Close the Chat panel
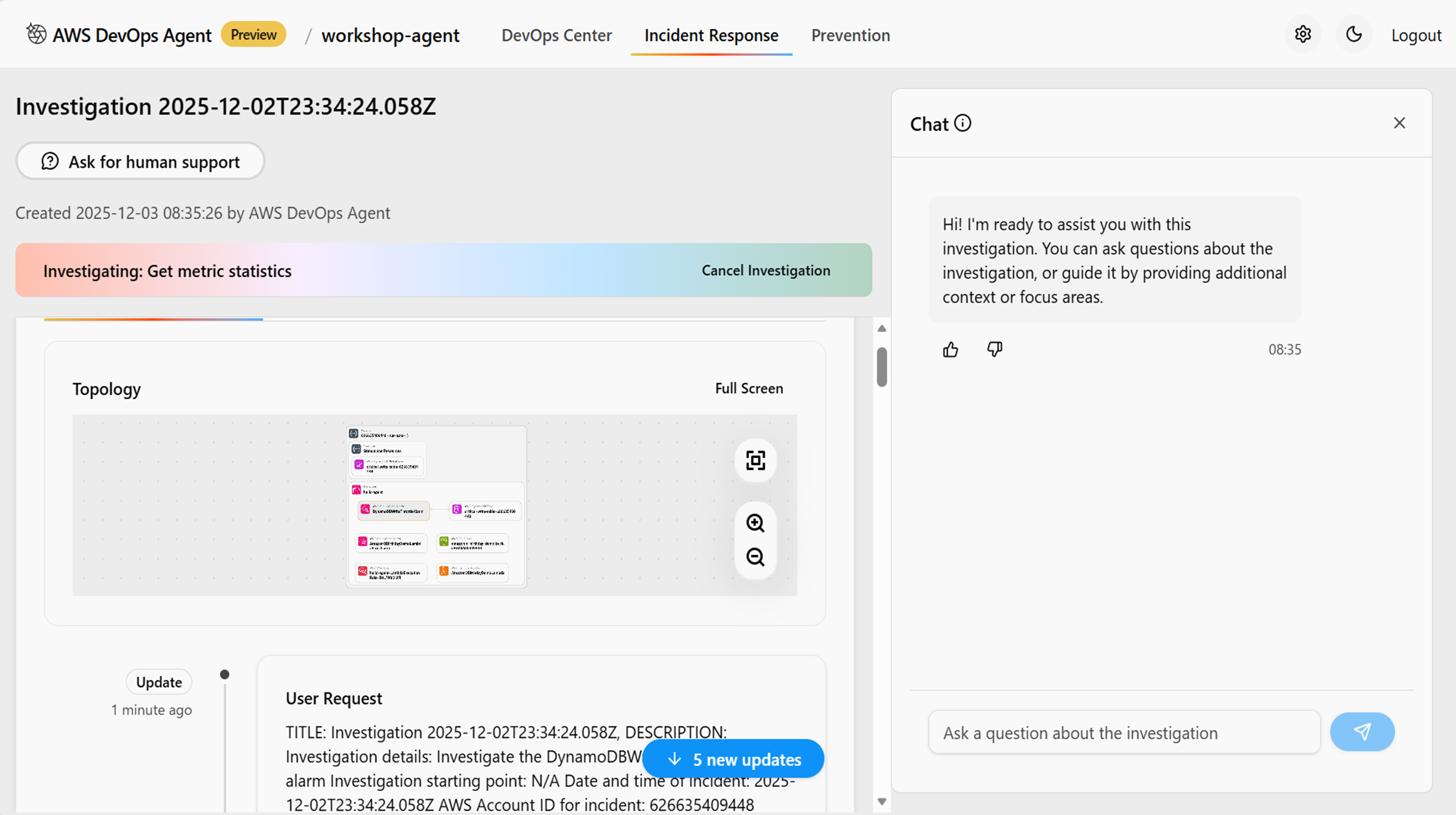 tap(1400, 123)
